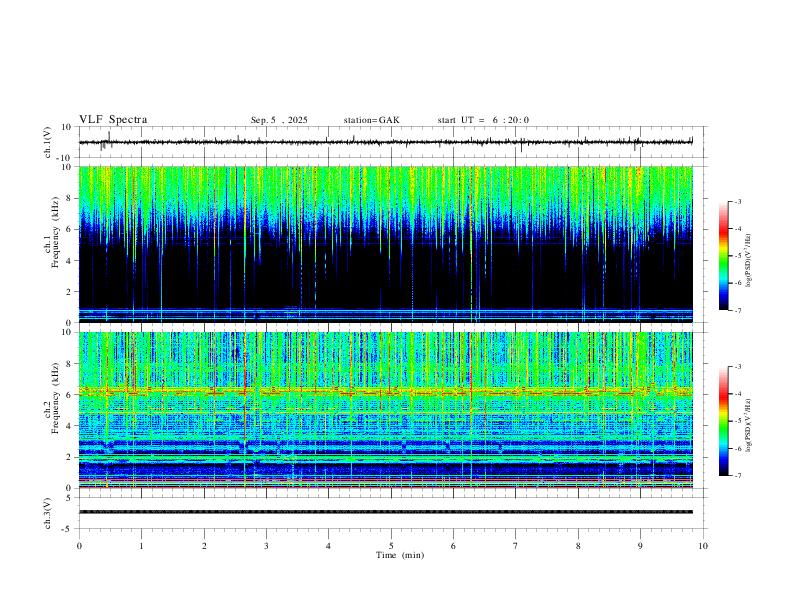Click the "-7" label on ch.2 color bar
This screenshot has height=612, width=792.
(x=737, y=476)
